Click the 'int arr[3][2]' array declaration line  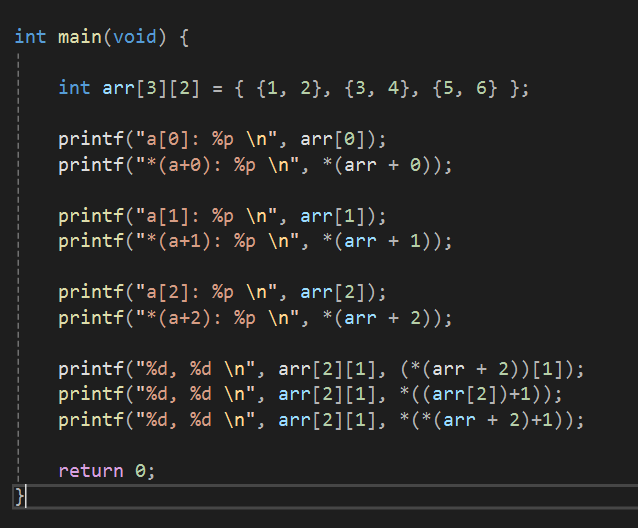click(294, 88)
